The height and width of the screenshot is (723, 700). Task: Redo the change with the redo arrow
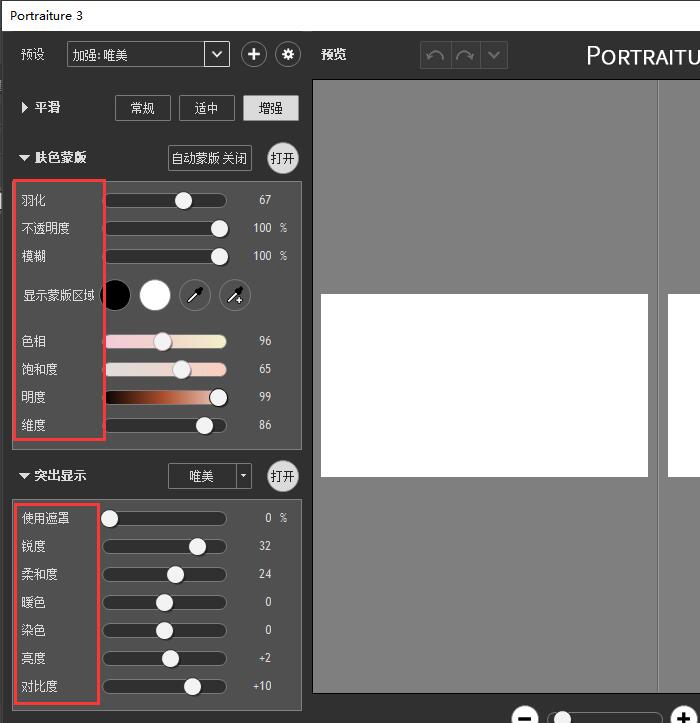coord(465,55)
